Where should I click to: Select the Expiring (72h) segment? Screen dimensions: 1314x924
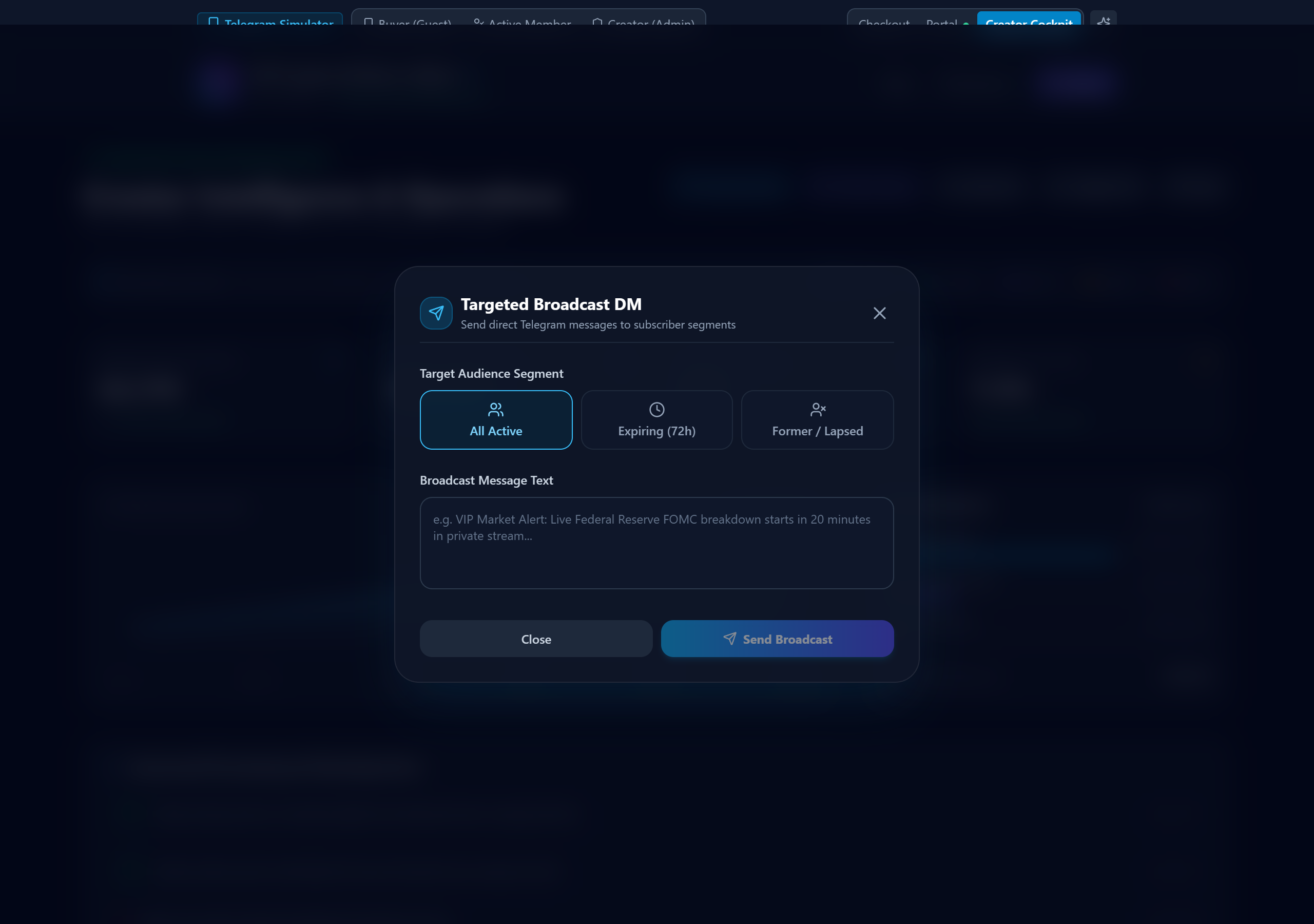656,419
